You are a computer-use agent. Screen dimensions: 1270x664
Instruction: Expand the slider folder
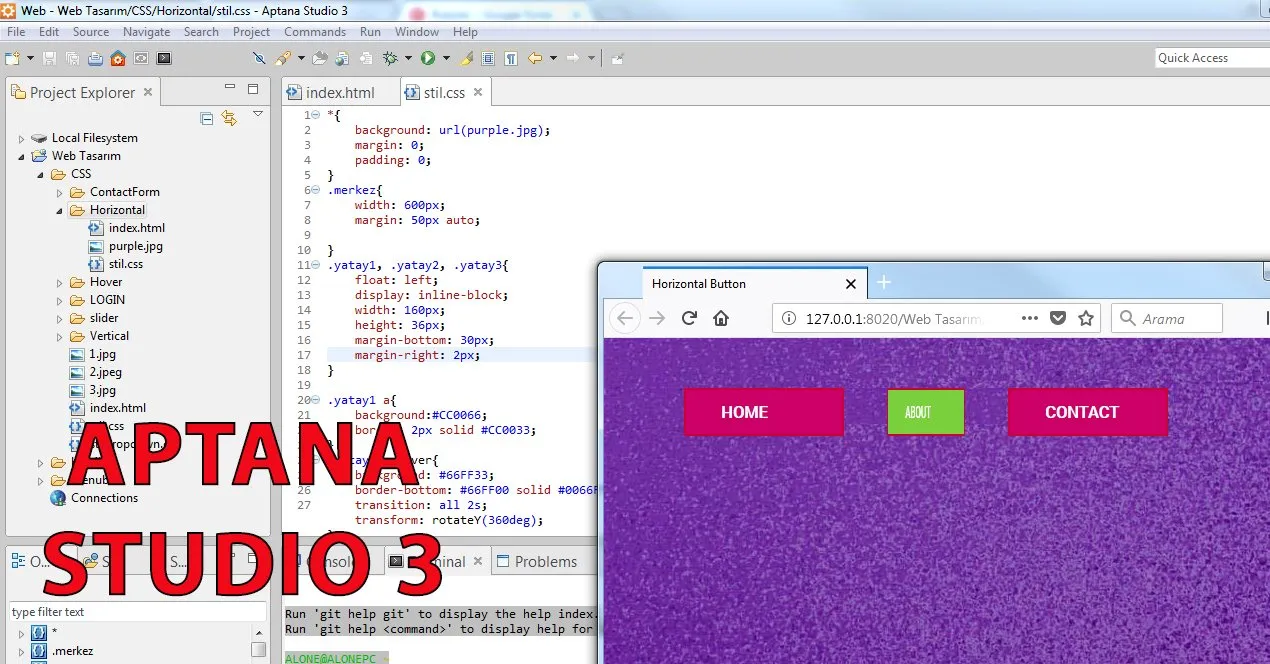point(59,318)
